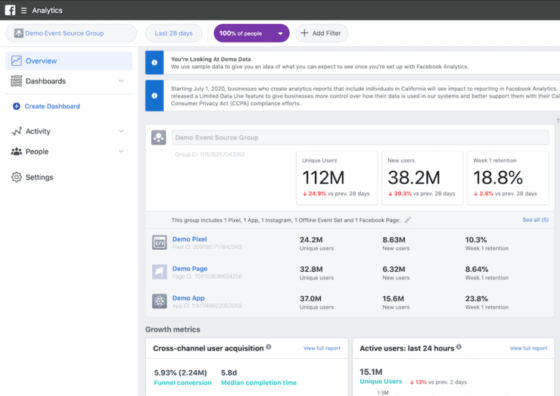Click the Dashboards grid icon

(16, 81)
